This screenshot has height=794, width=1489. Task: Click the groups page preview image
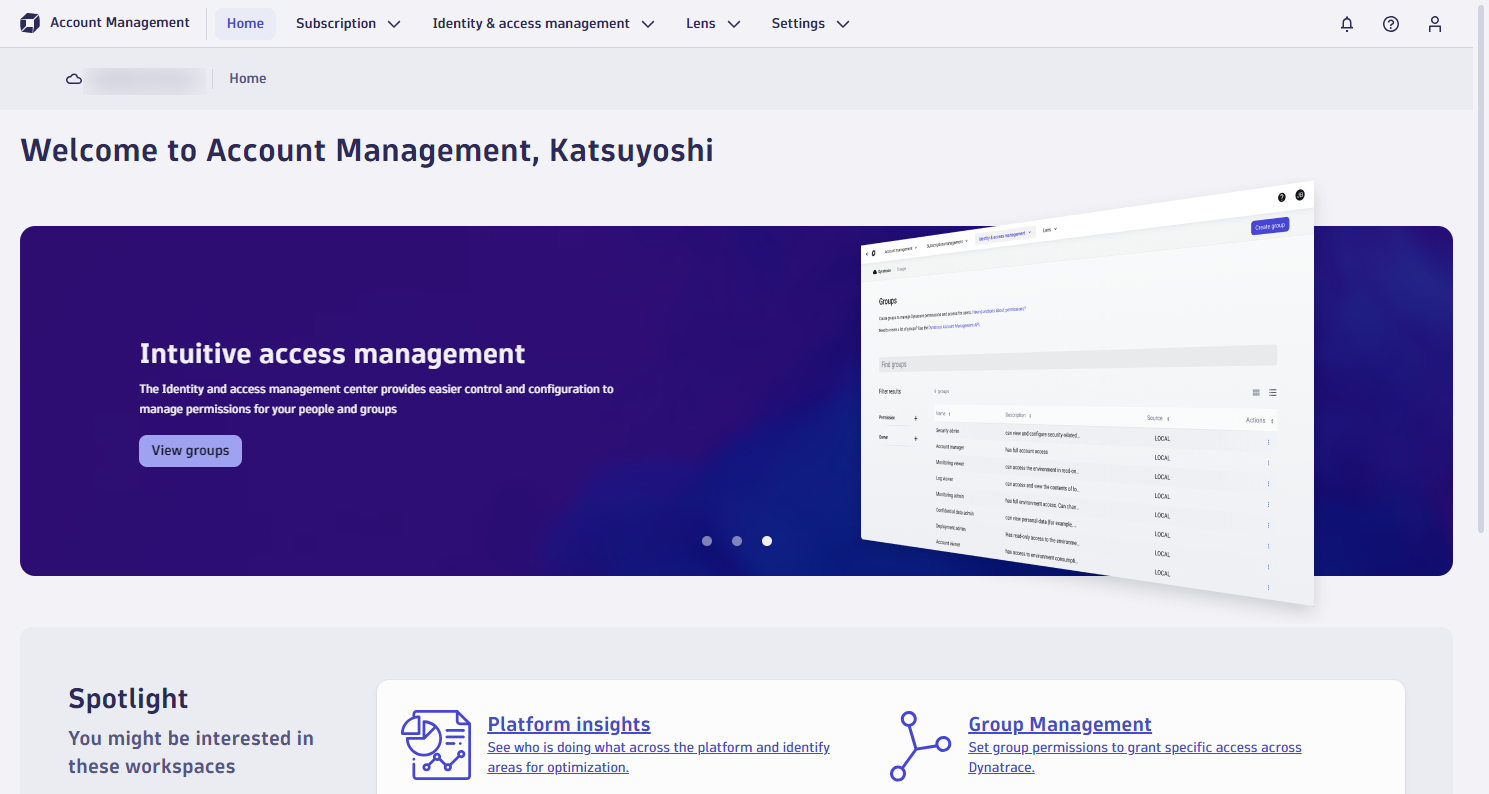click(1088, 395)
